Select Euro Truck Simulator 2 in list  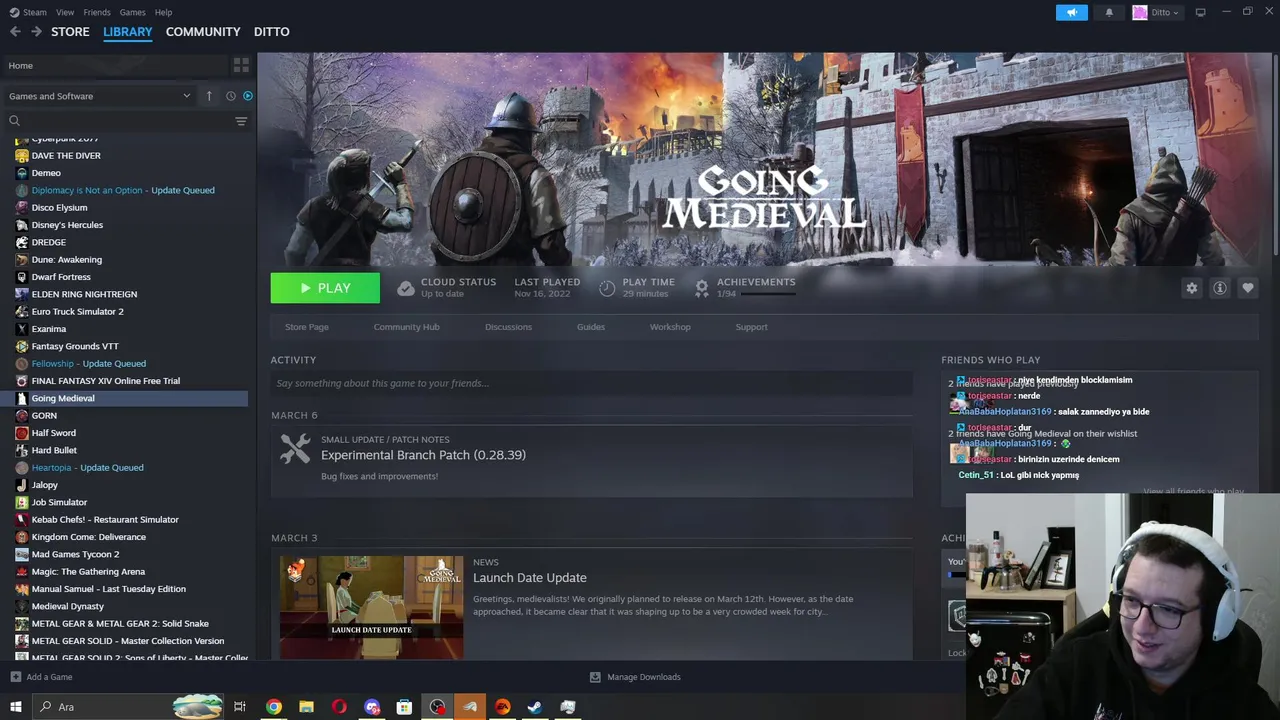[78, 312]
